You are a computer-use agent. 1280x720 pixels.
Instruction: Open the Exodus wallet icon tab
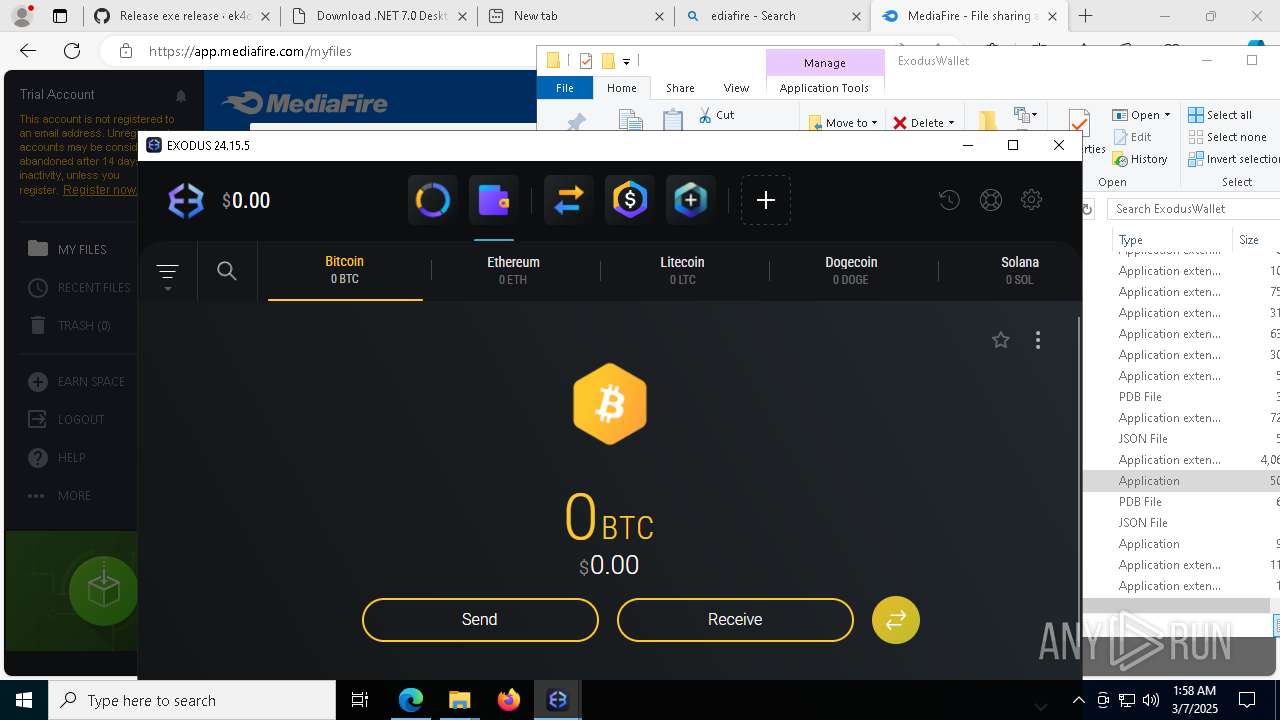pos(494,200)
